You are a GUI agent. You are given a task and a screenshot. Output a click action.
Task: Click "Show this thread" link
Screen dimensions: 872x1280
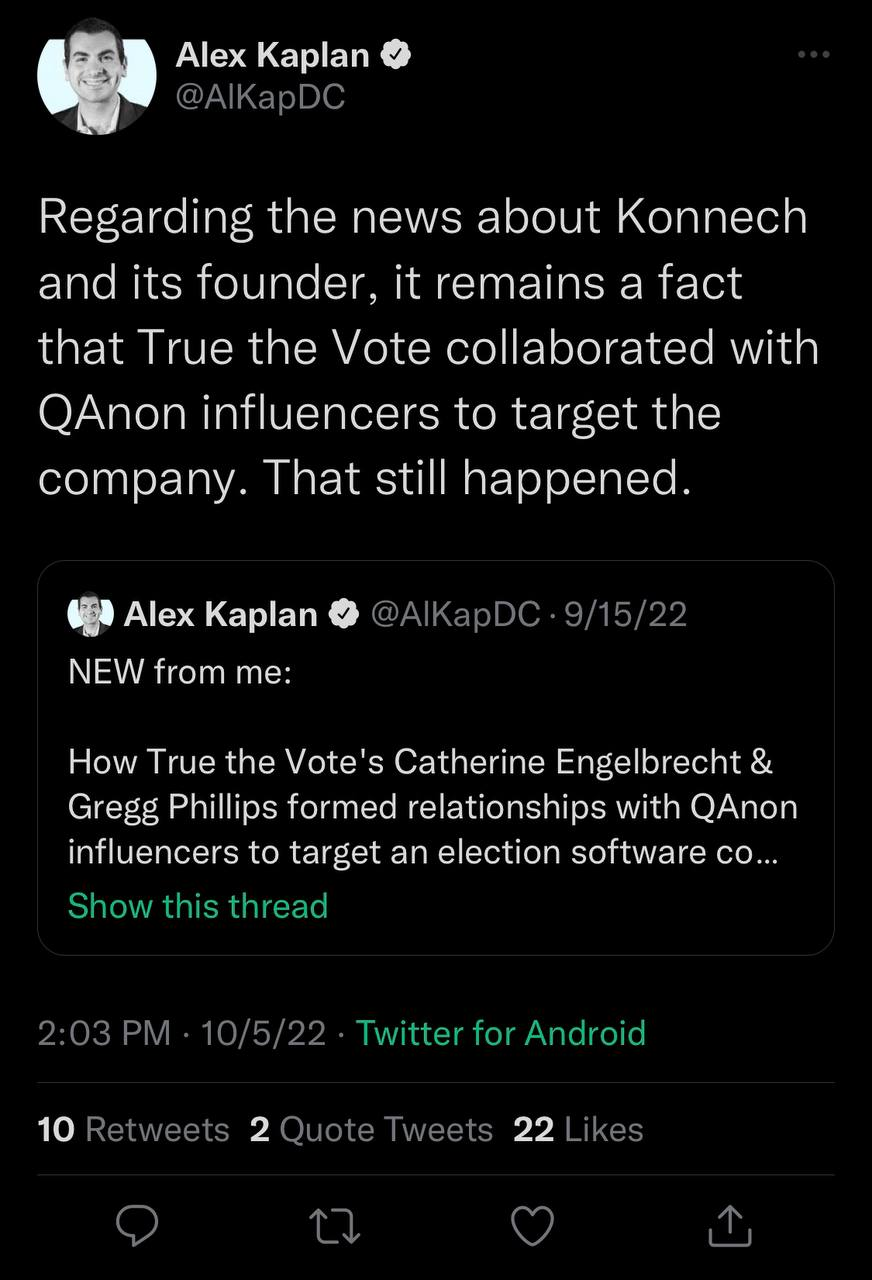click(198, 906)
